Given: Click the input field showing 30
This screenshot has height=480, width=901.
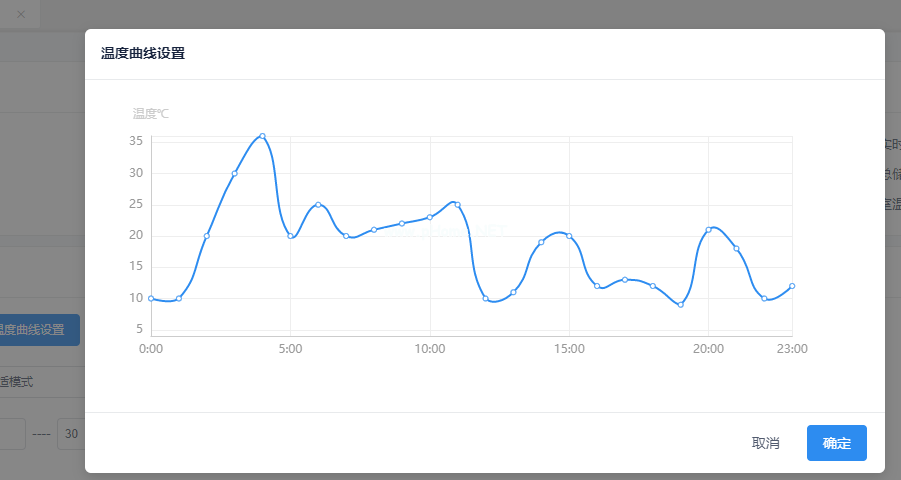Looking at the screenshot, I should pos(70,434).
